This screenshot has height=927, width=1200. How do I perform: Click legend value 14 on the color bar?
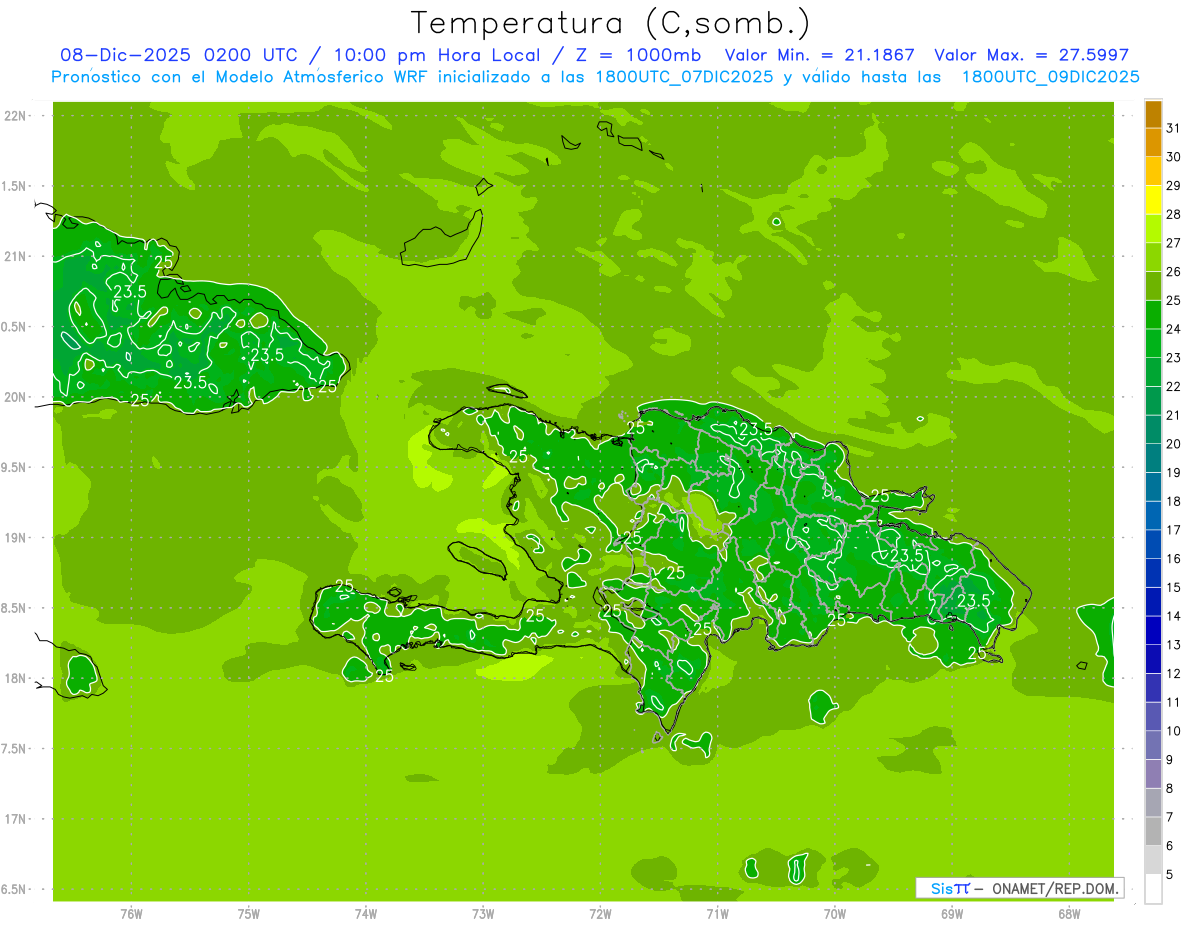click(1174, 616)
